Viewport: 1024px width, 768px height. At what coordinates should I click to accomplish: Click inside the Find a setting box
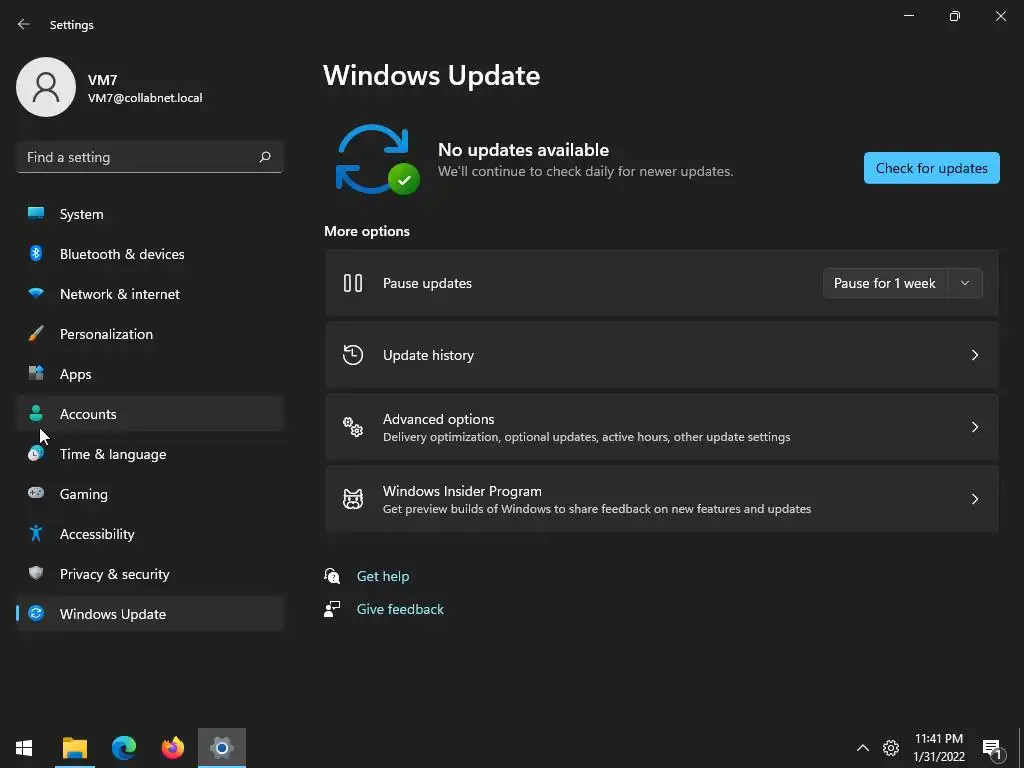pyautogui.click(x=150, y=157)
